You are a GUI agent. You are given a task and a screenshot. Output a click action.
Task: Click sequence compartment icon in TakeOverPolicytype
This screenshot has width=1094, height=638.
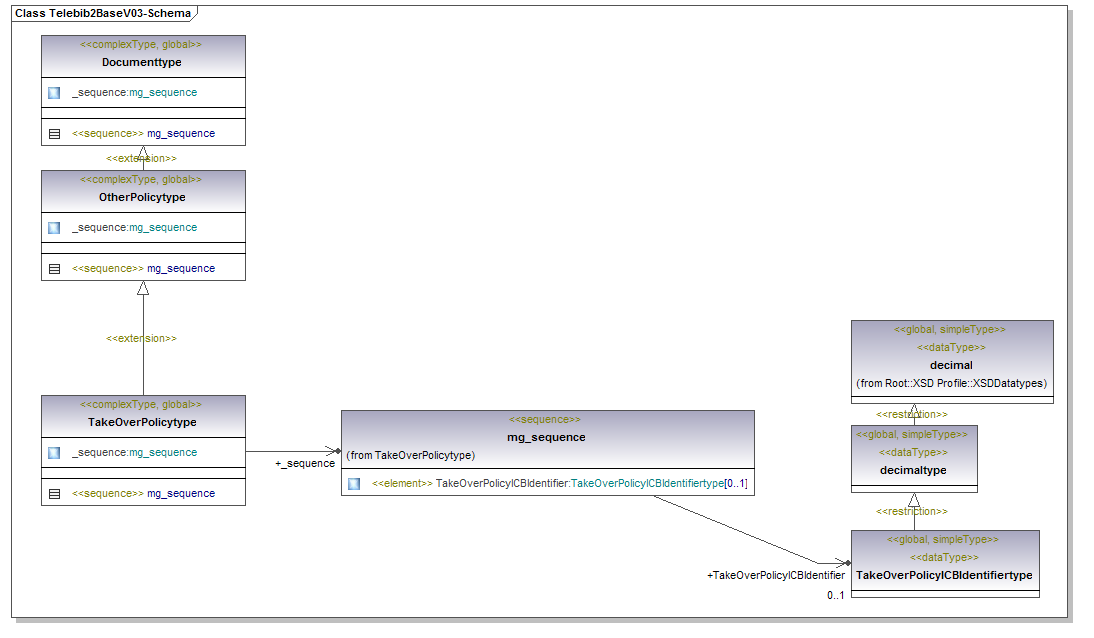pos(54,494)
